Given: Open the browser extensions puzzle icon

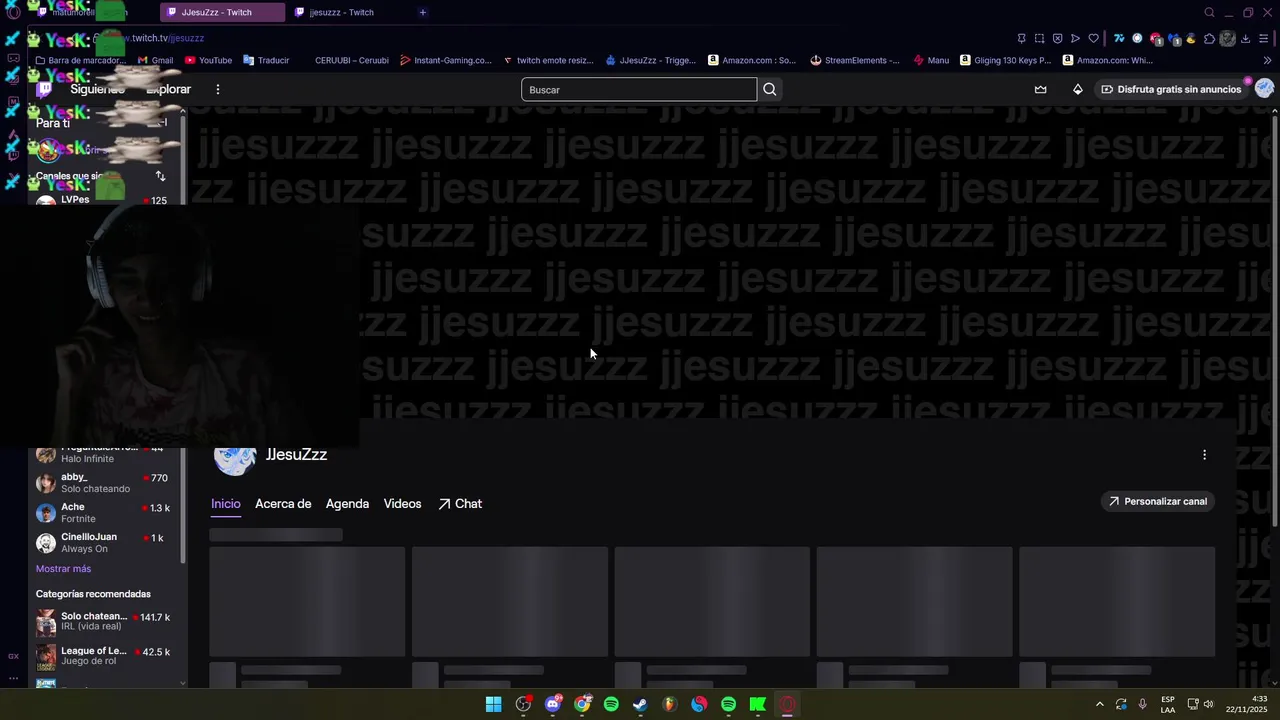Looking at the screenshot, I should 1209,38.
